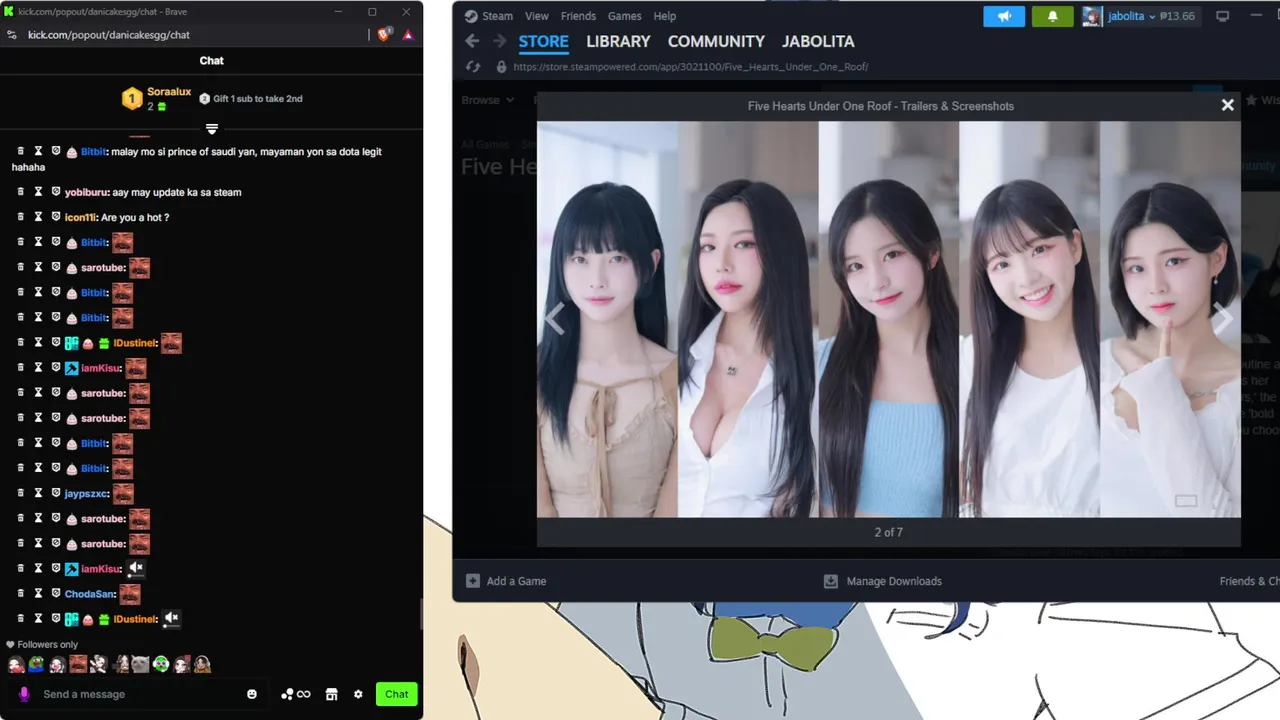Open the Games menu in Steam
The image size is (1280, 720).
(x=625, y=16)
